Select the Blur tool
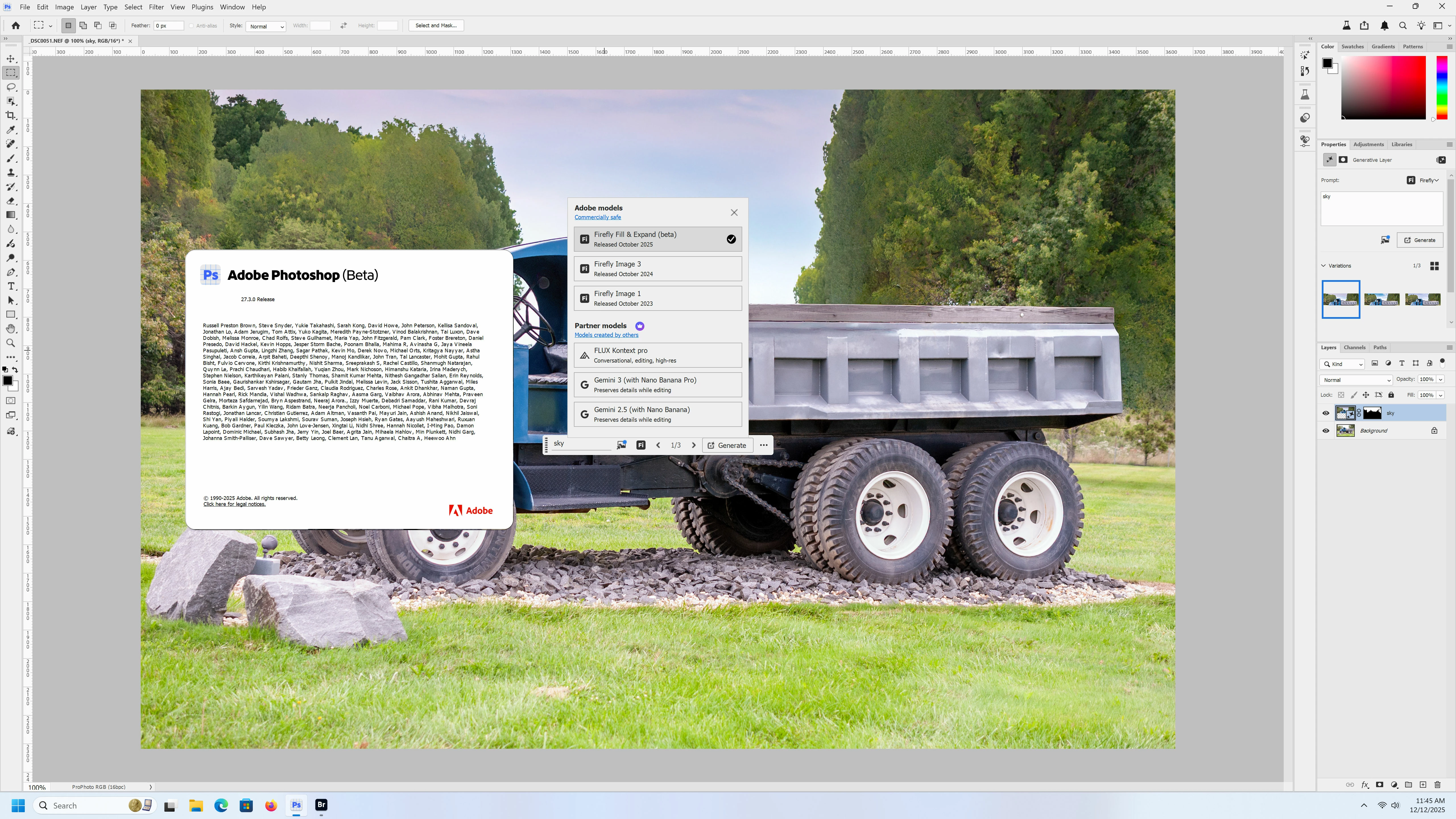Viewport: 1456px width, 819px height. pyautogui.click(x=11, y=229)
